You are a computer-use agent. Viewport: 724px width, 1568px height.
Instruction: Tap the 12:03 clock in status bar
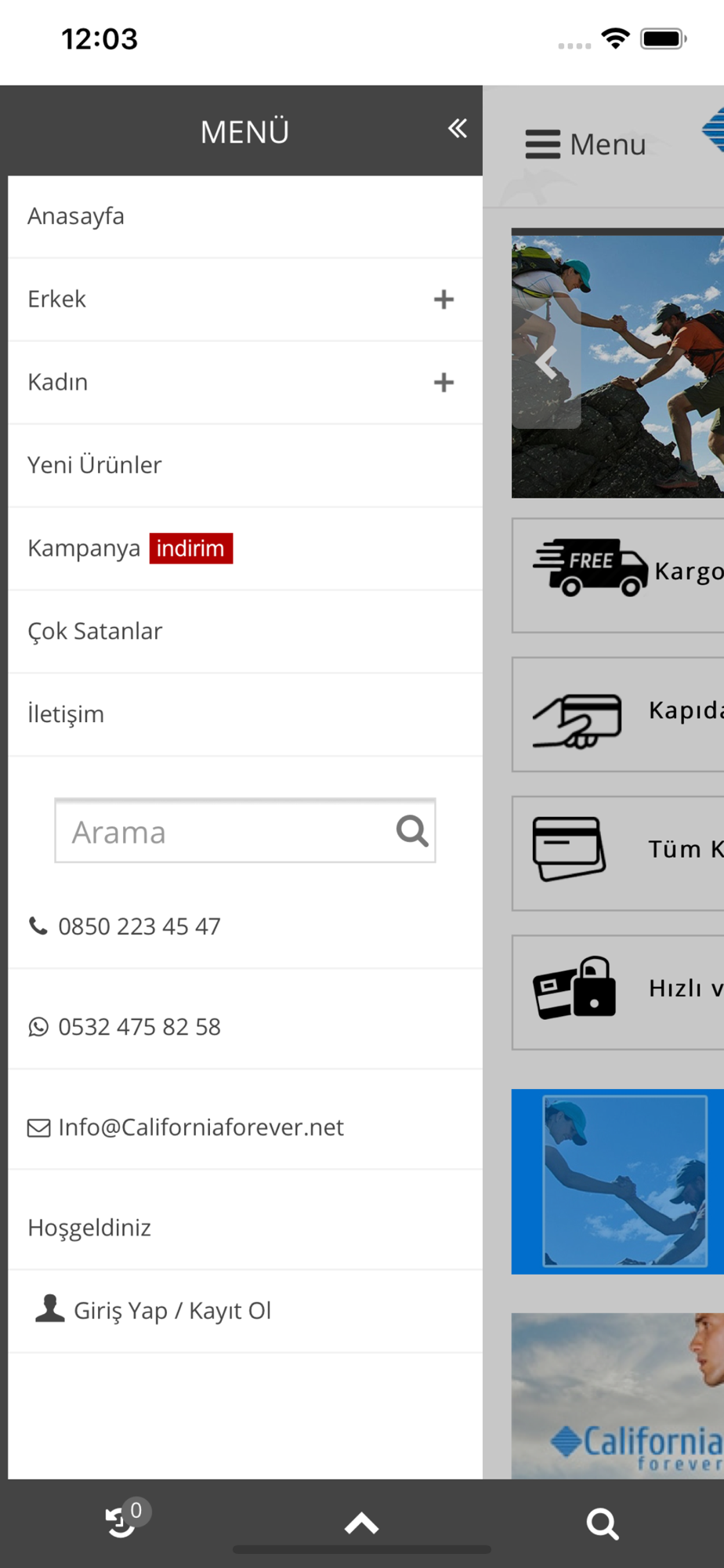tap(100, 39)
